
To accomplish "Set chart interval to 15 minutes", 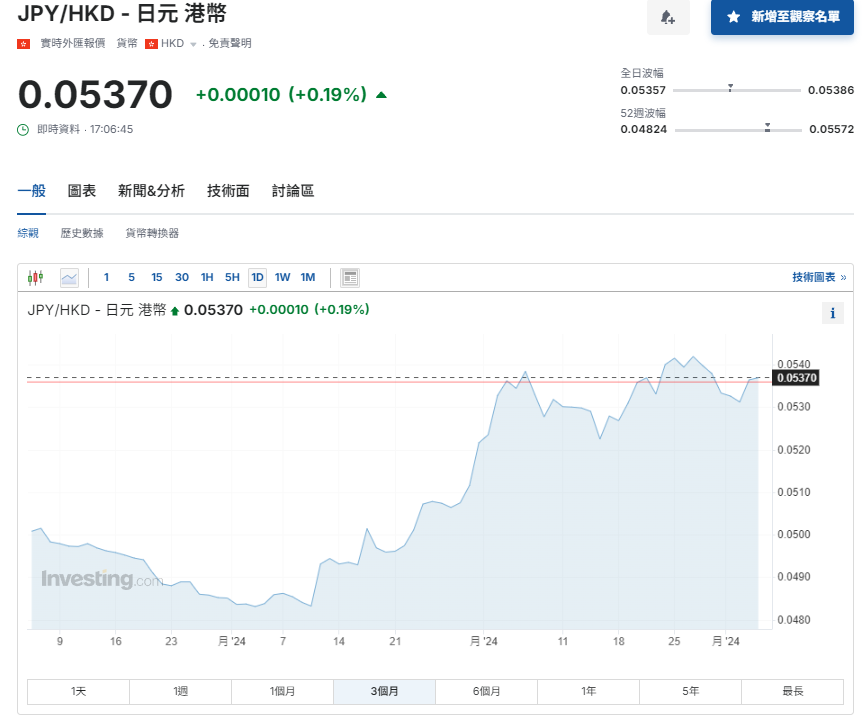I will [157, 277].
